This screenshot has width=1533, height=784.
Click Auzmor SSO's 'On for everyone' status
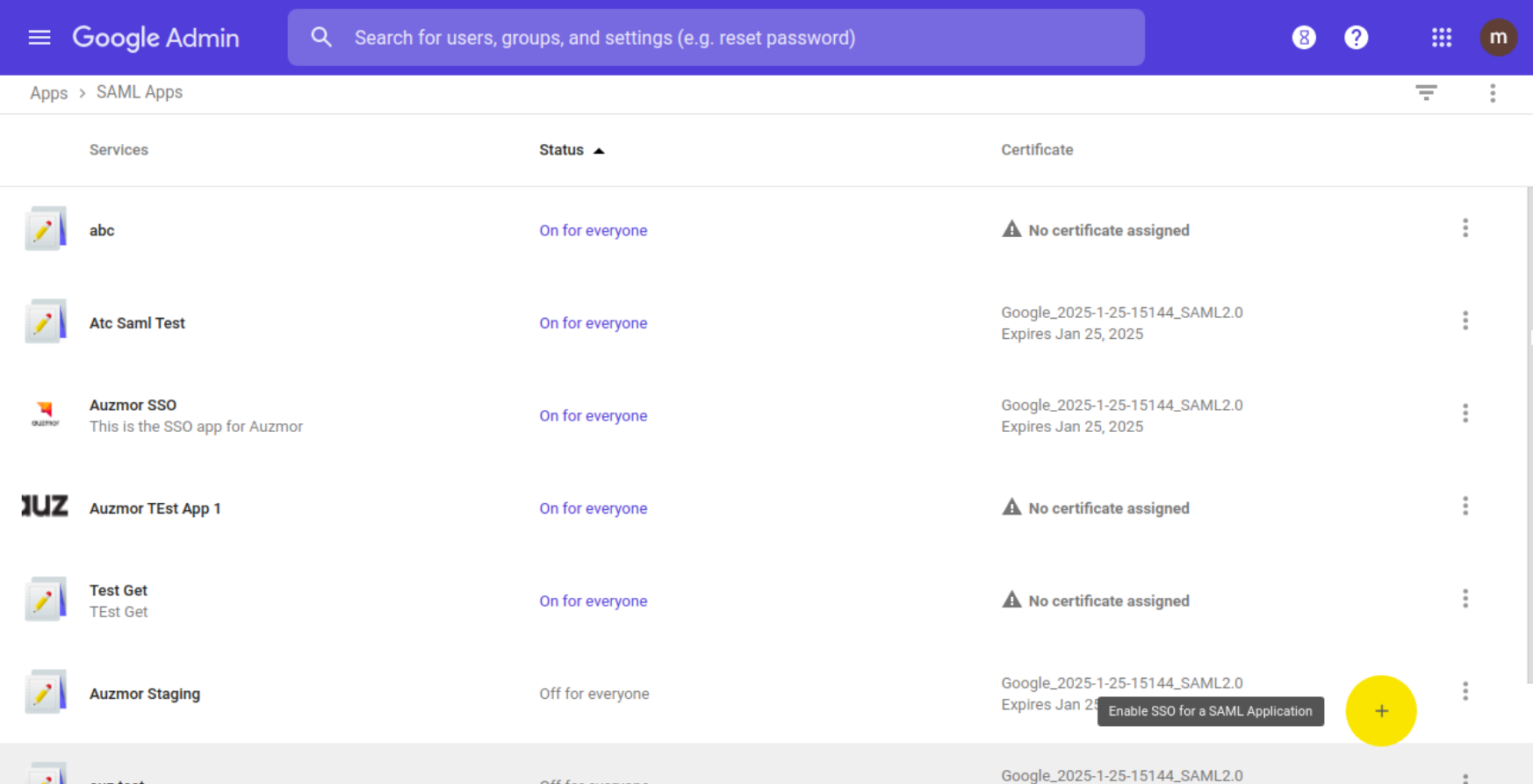[594, 416]
